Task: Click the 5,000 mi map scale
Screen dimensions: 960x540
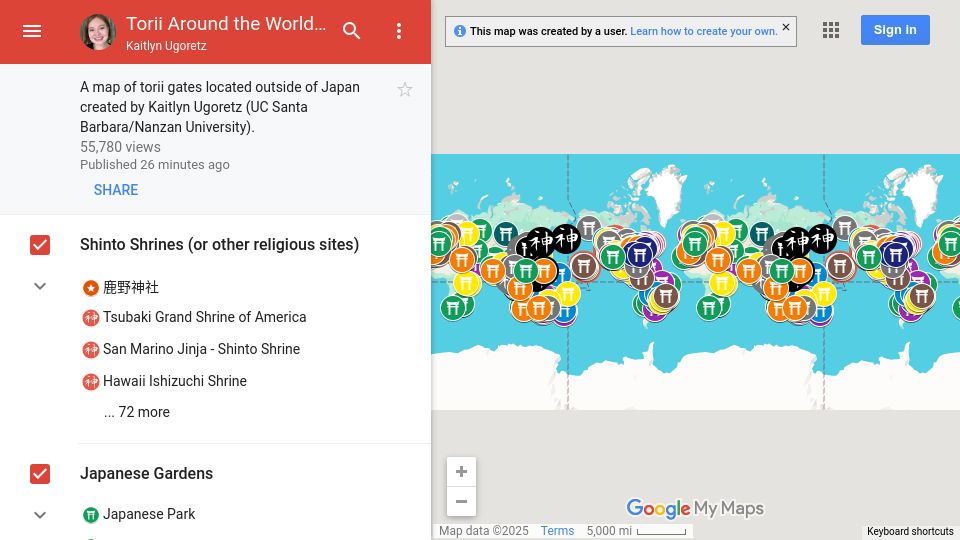Action: (x=636, y=531)
